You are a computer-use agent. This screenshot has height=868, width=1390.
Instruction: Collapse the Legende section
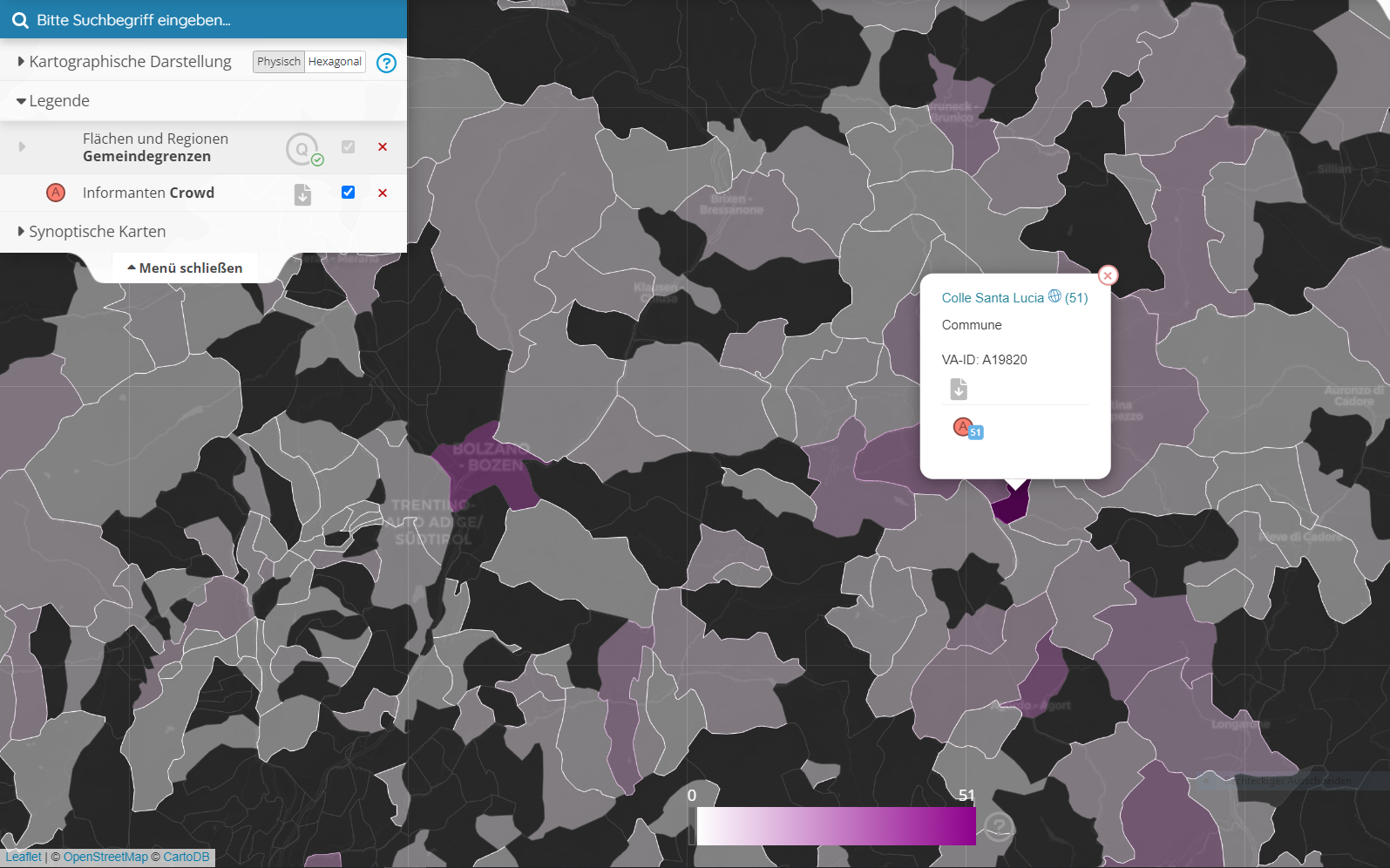coord(58,101)
